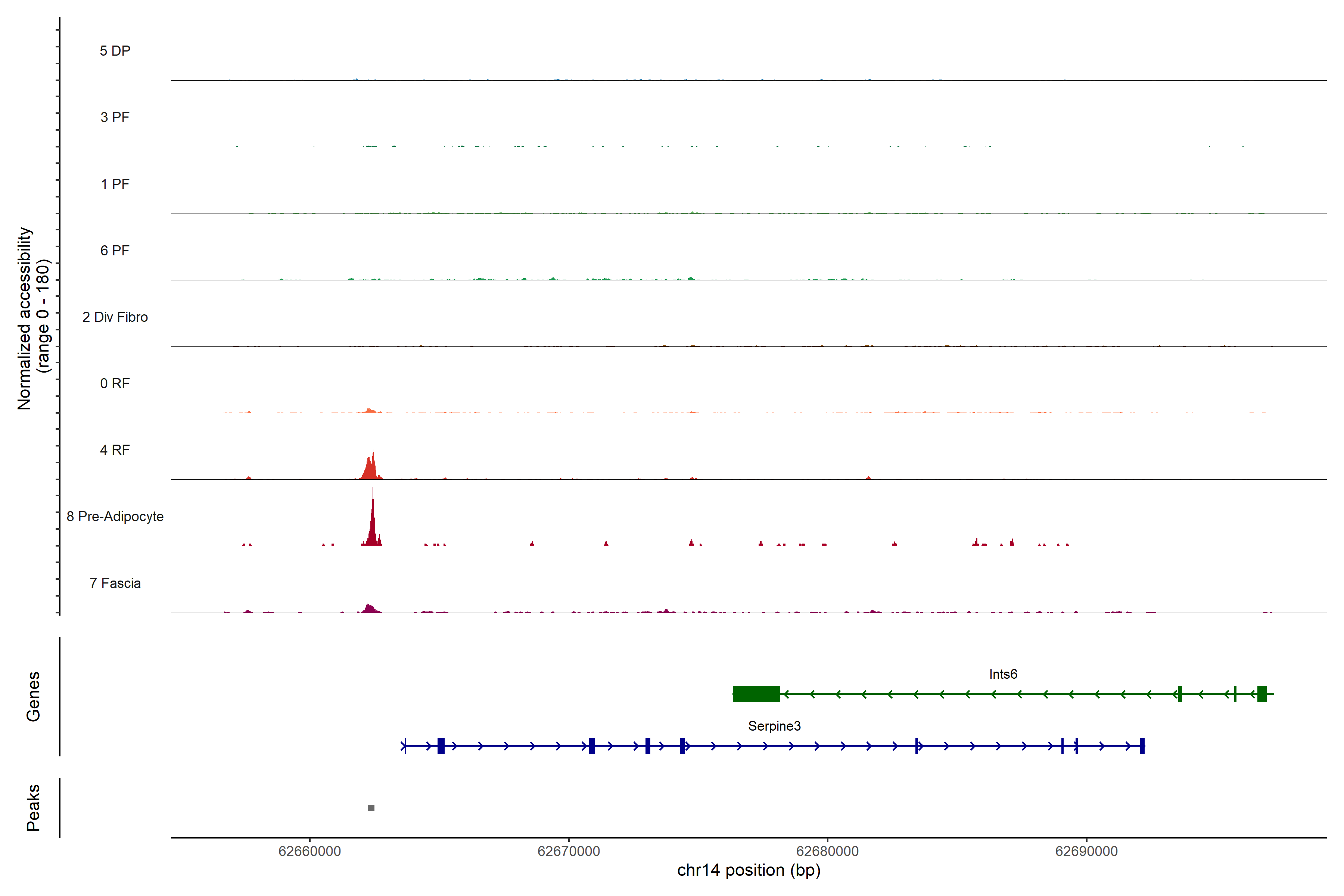The image size is (1344, 896).
Task: Click the 8 Pre-Adipocyte track label
Action: 115,517
